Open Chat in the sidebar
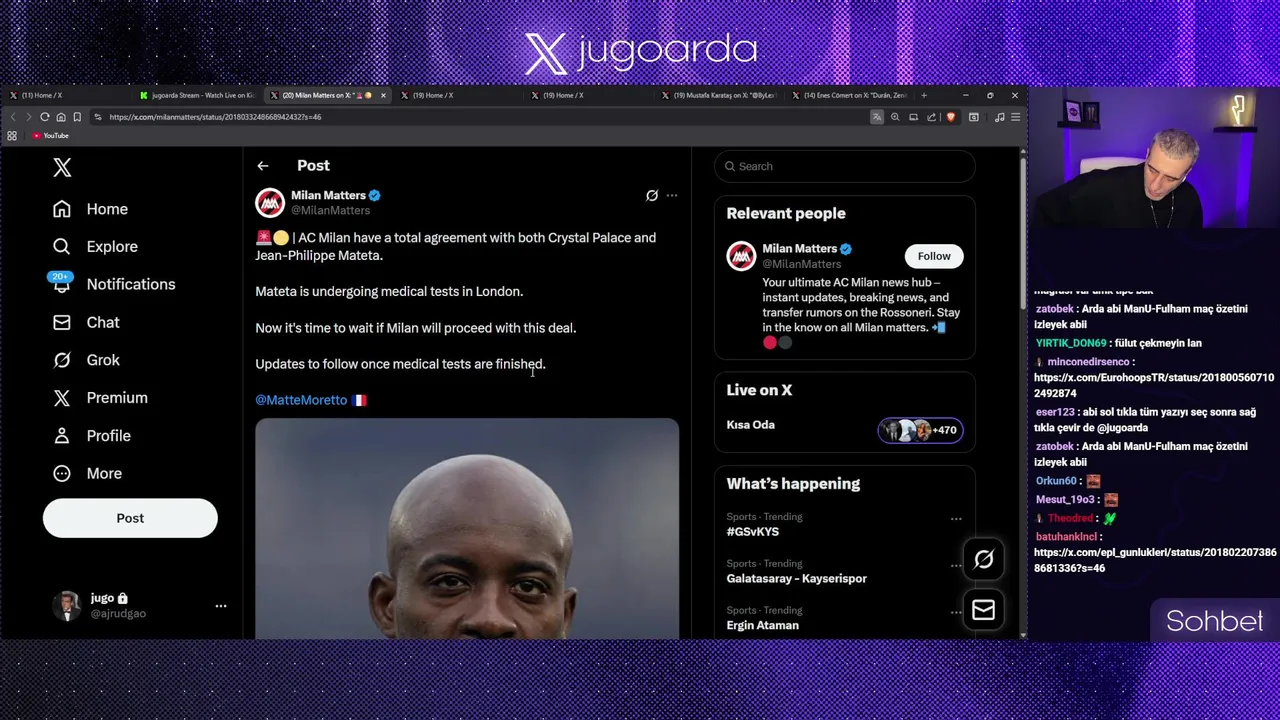 86,322
